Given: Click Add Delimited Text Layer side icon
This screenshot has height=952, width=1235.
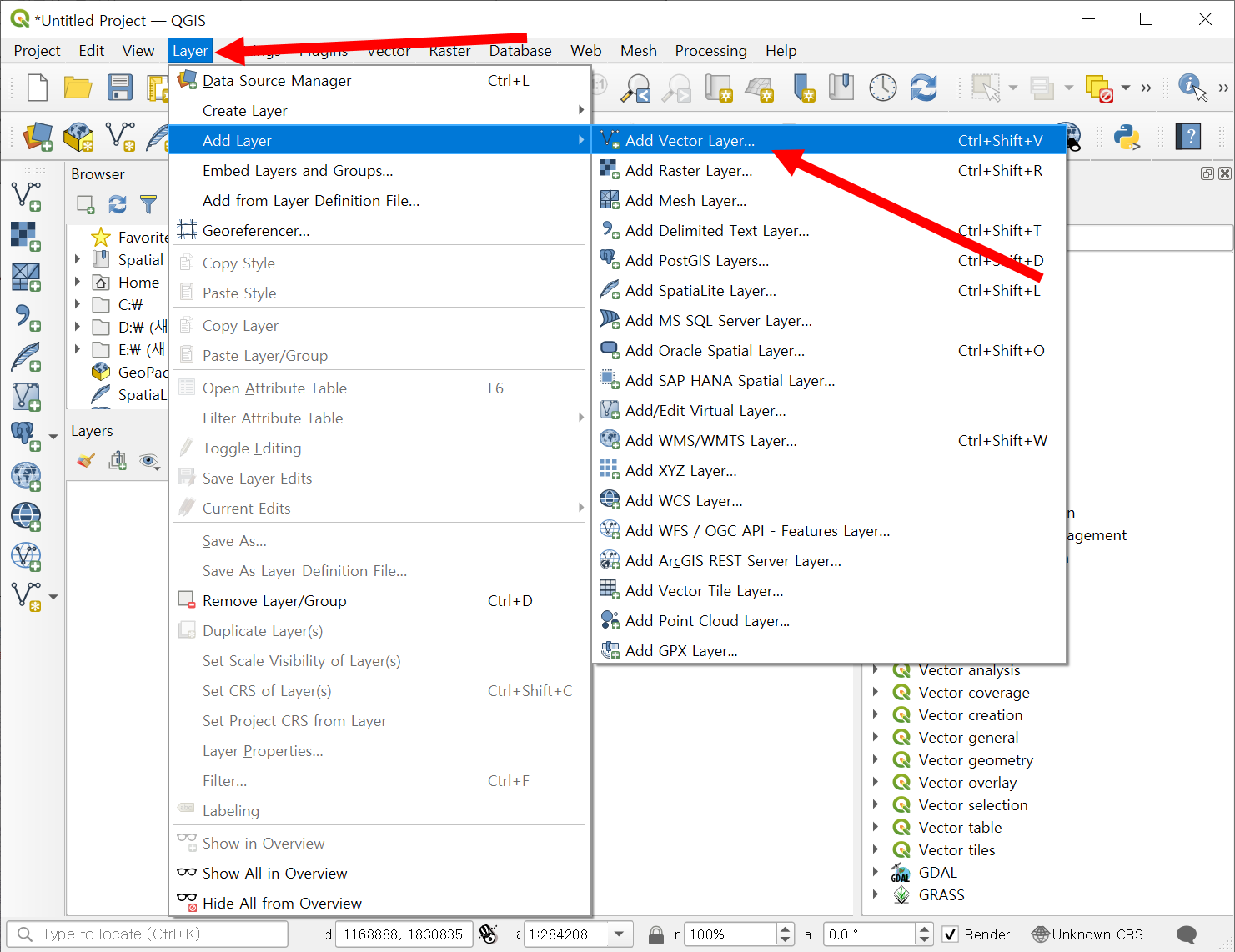Looking at the screenshot, I should point(25,318).
